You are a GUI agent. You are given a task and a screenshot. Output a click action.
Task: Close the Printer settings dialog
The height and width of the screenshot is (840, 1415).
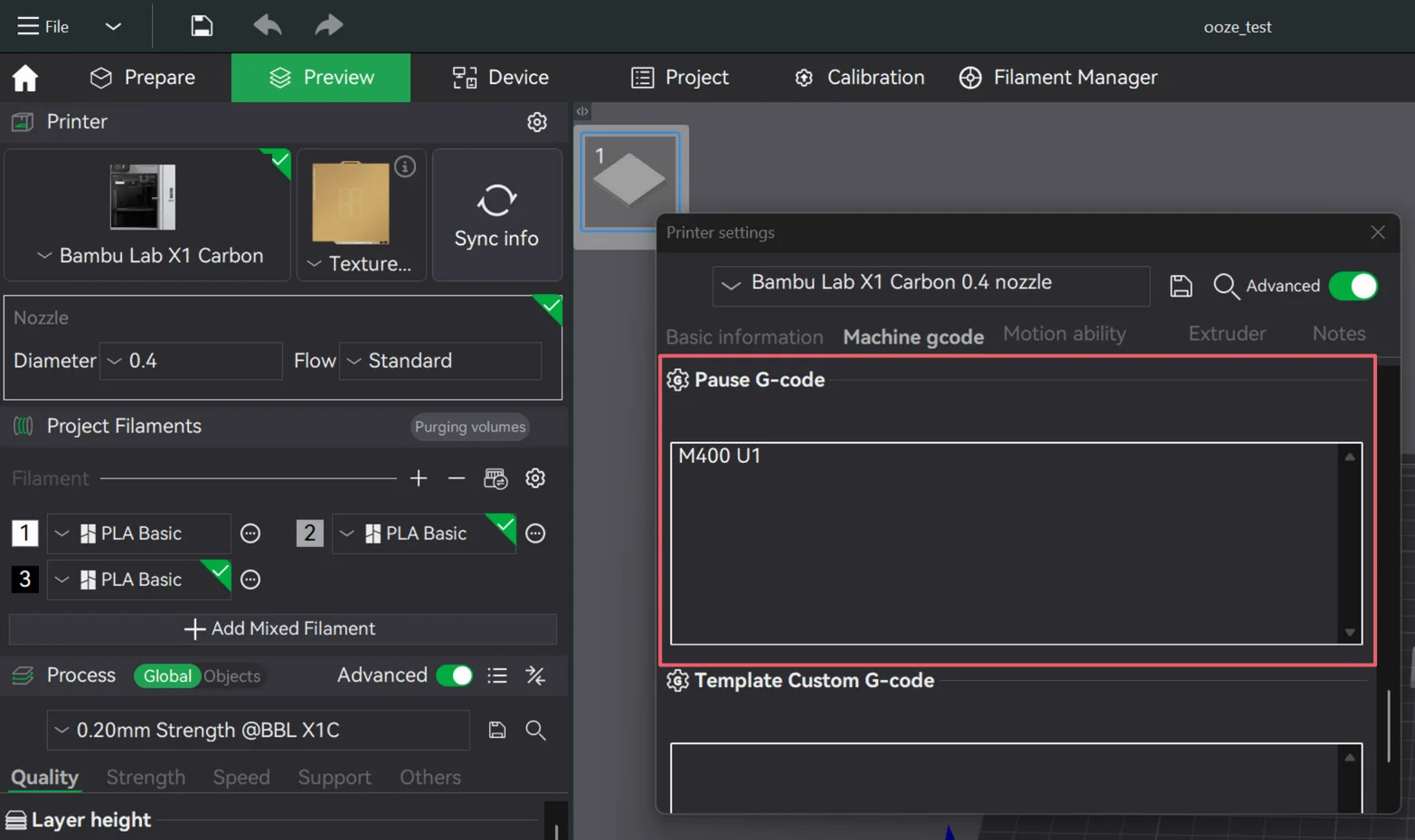pos(1377,232)
